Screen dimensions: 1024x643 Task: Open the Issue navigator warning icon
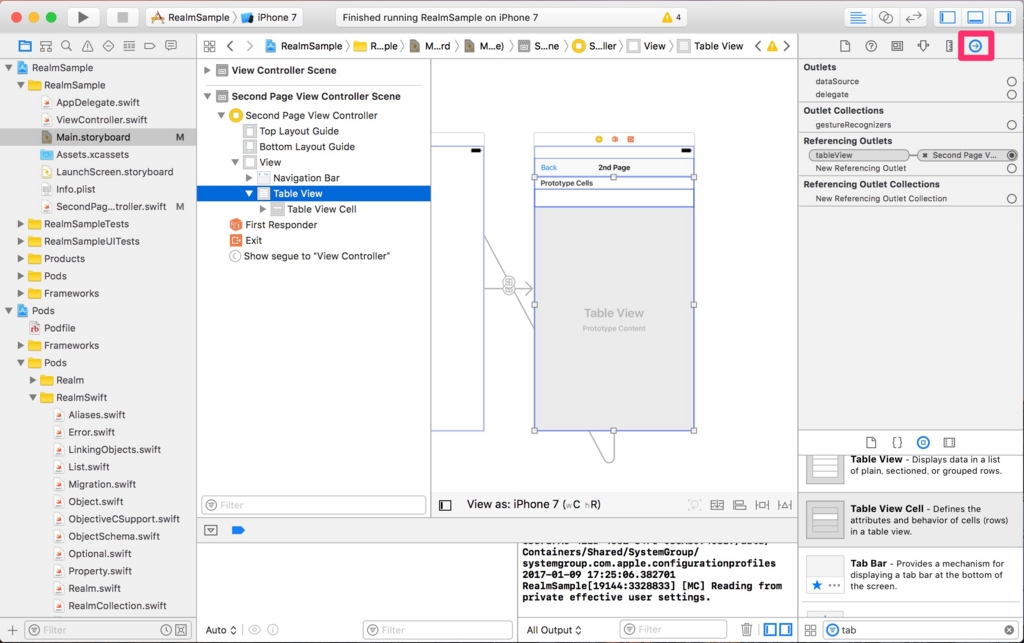point(88,46)
